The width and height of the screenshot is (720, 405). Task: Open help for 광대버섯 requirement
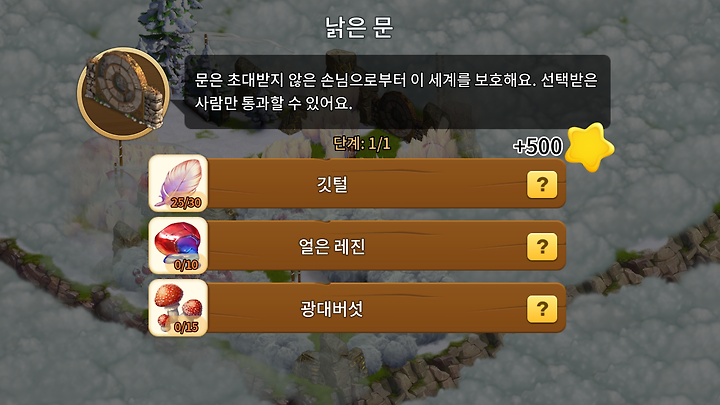542,309
